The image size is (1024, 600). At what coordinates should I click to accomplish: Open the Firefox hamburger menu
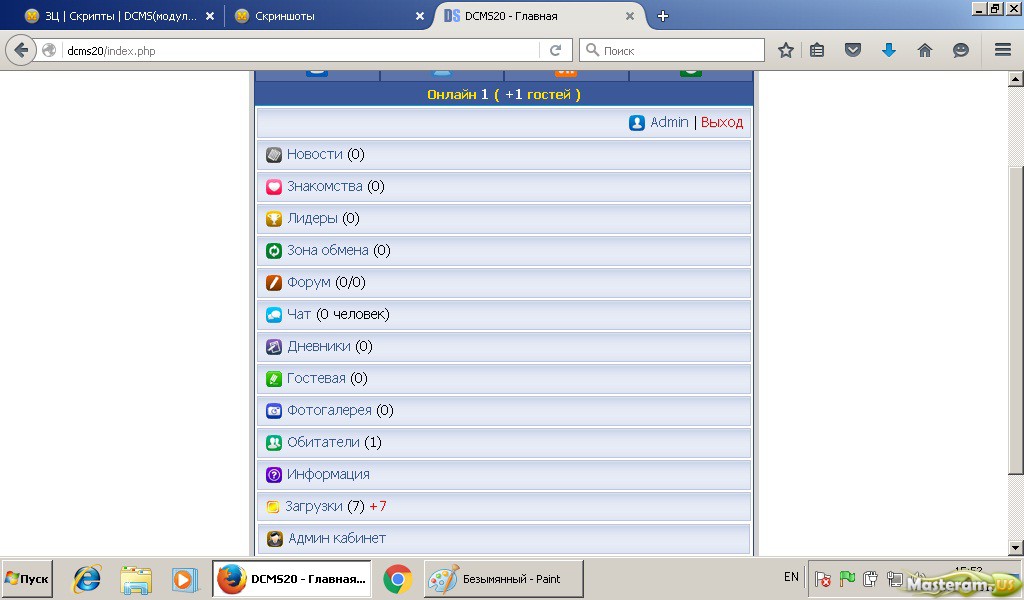click(x=1003, y=50)
